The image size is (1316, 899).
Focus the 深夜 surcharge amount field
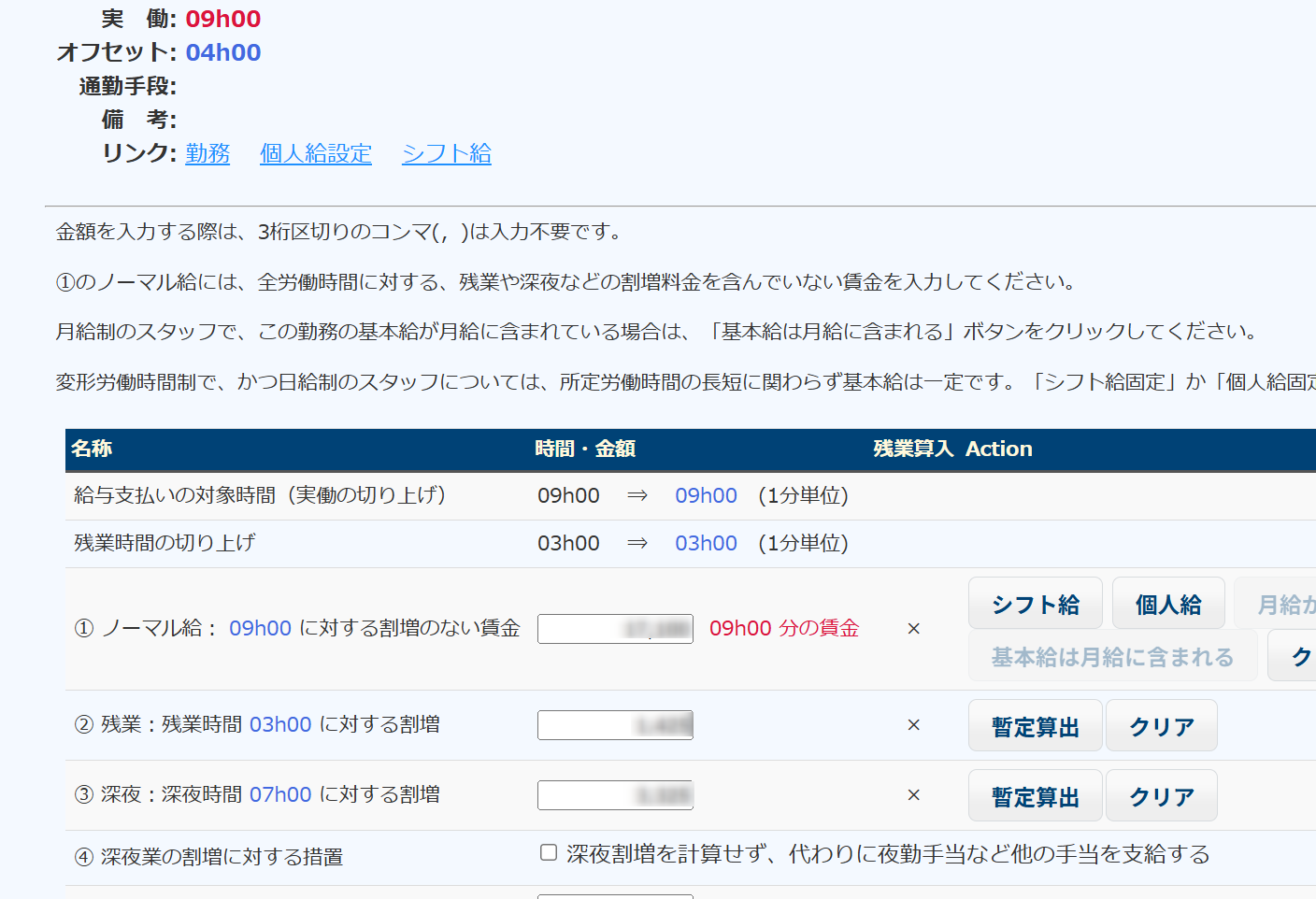click(615, 795)
